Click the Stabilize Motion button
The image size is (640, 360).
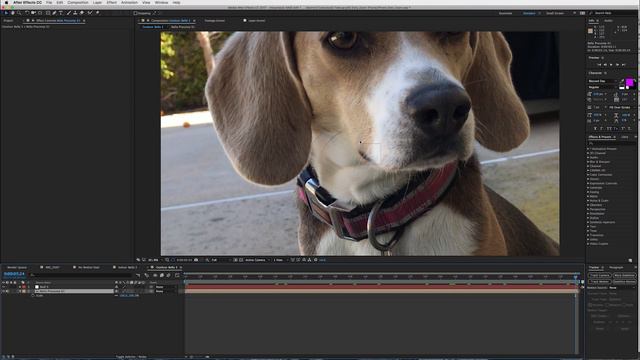coord(624,282)
